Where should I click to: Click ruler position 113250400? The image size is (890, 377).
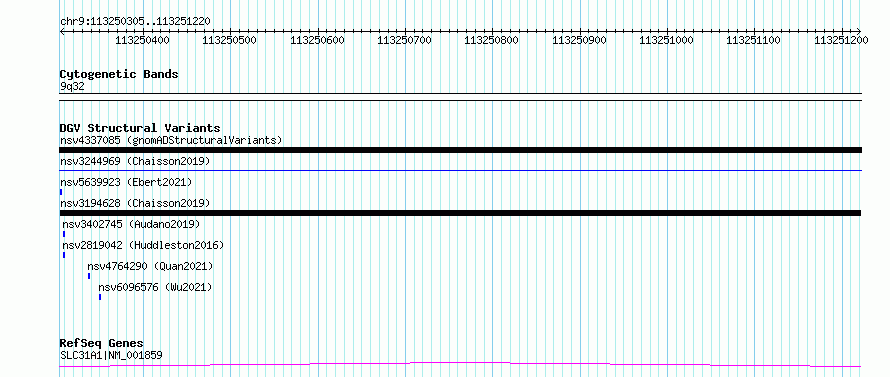pyautogui.click(x=142, y=40)
